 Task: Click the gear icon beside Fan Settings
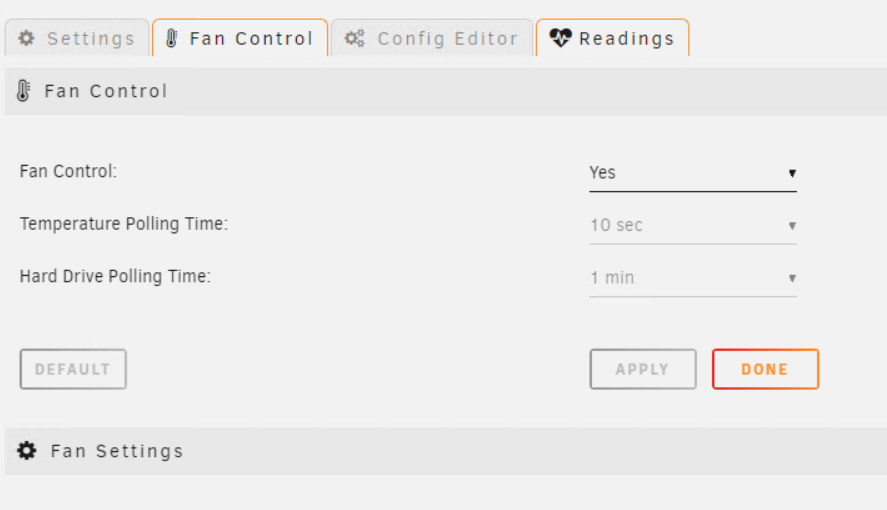click(27, 451)
